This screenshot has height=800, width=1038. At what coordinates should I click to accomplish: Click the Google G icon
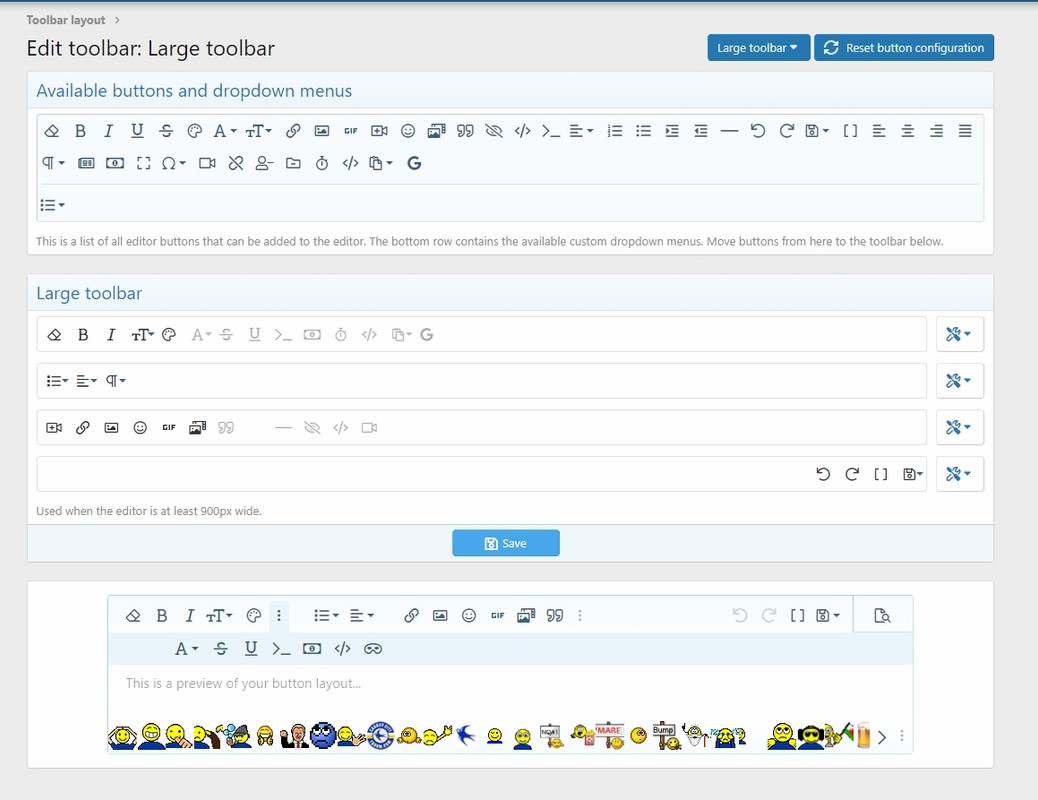pos(414,163)
